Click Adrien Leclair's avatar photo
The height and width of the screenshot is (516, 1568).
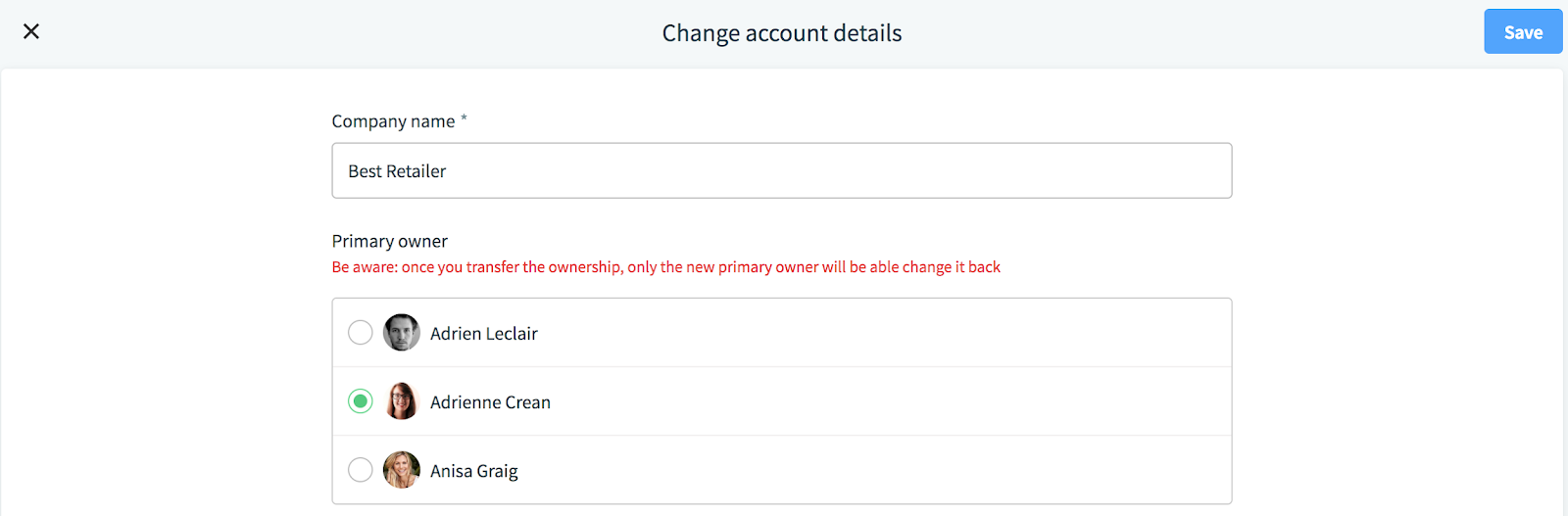click(x=402, y=333)
